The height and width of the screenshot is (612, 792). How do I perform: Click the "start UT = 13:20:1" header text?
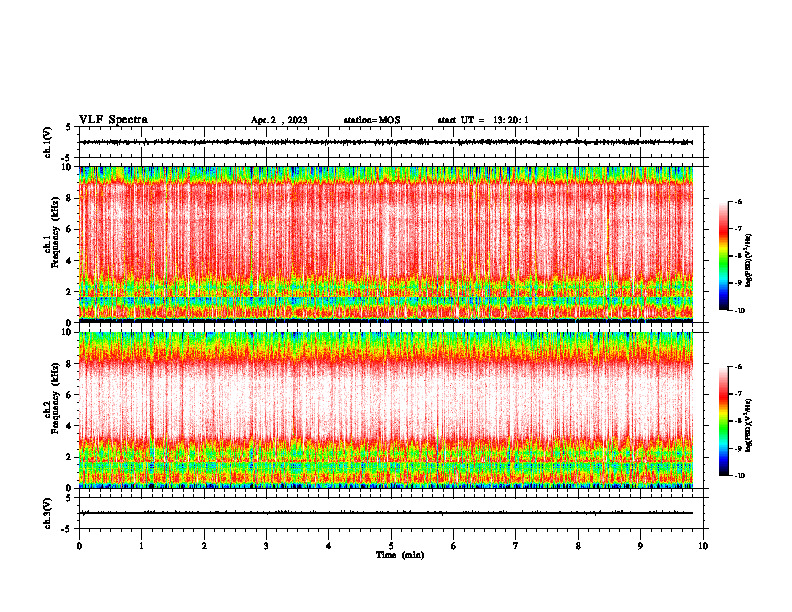point(483,120)
